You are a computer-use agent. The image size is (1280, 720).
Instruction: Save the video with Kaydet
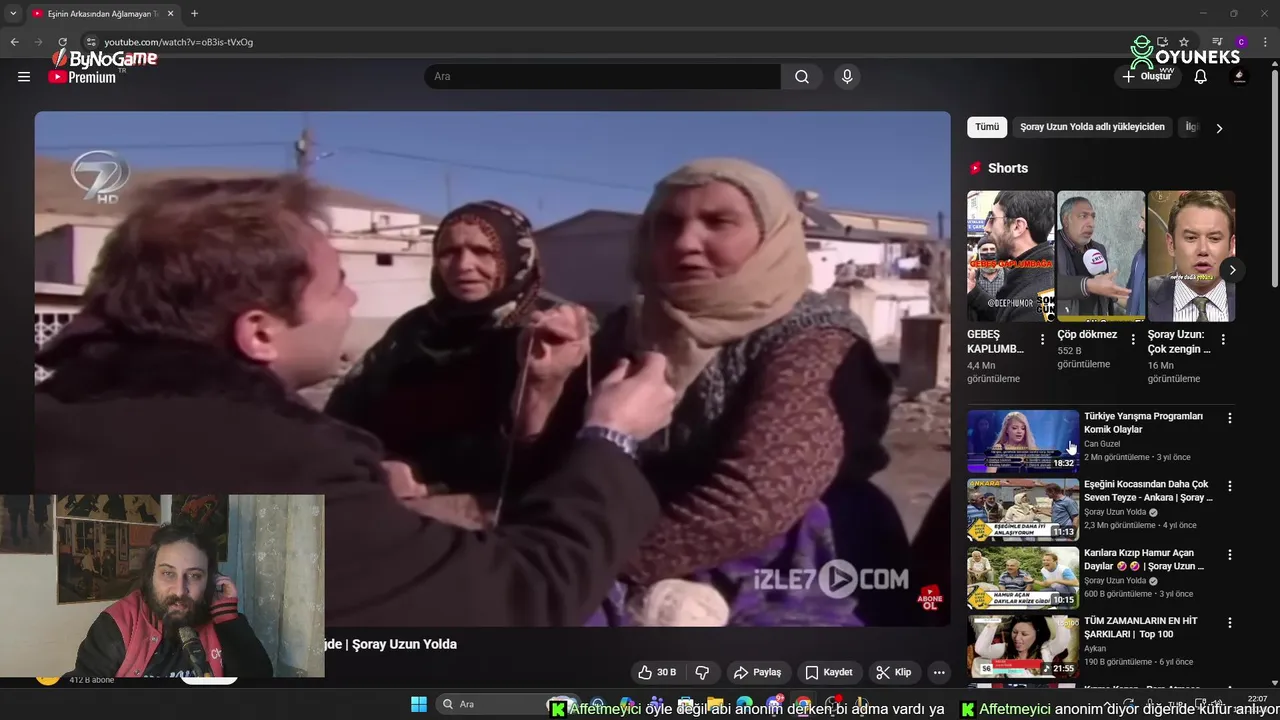[x=829, y=672]
